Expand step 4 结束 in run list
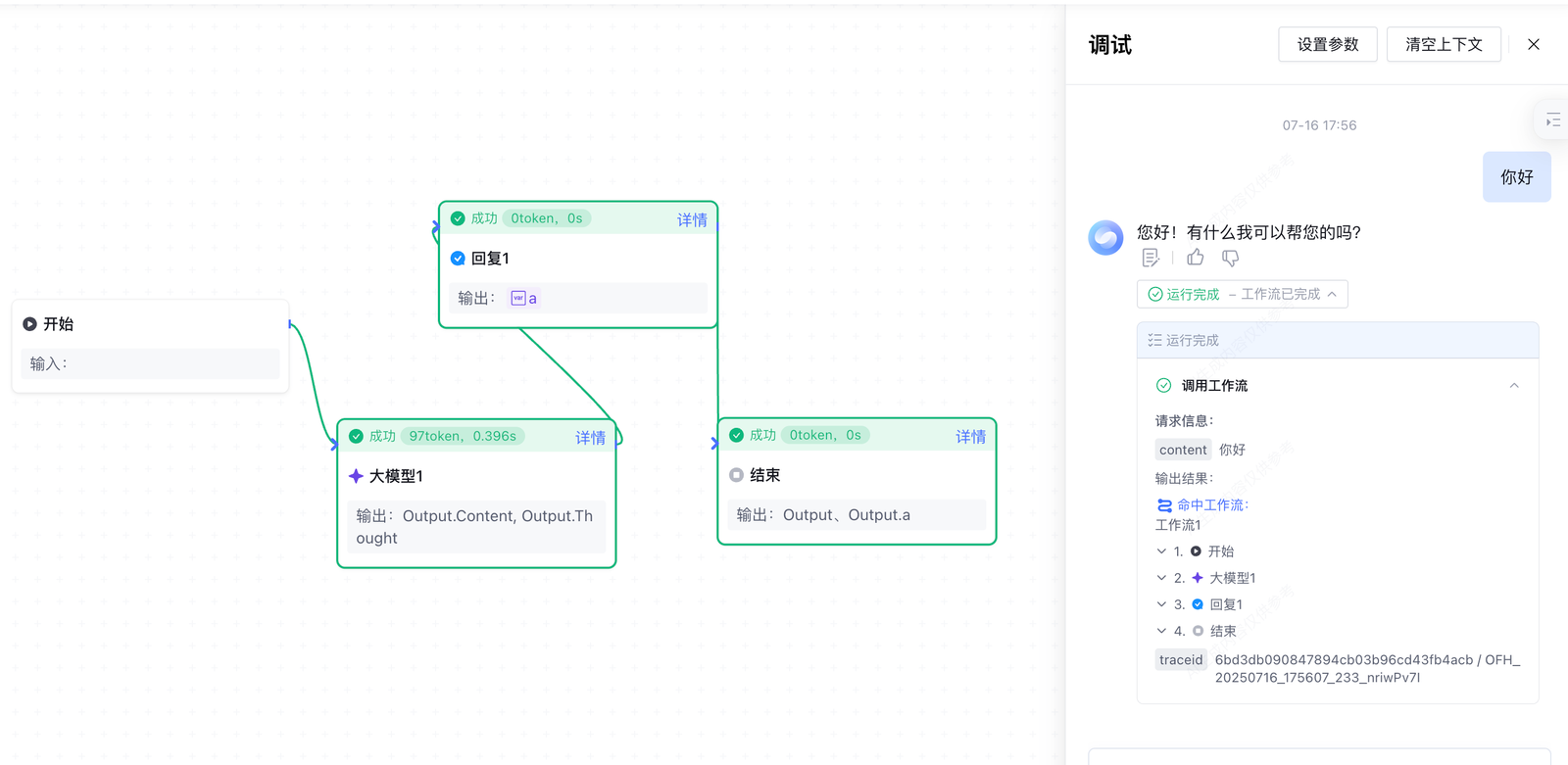1568x765 pixels. coord(1161,631)
